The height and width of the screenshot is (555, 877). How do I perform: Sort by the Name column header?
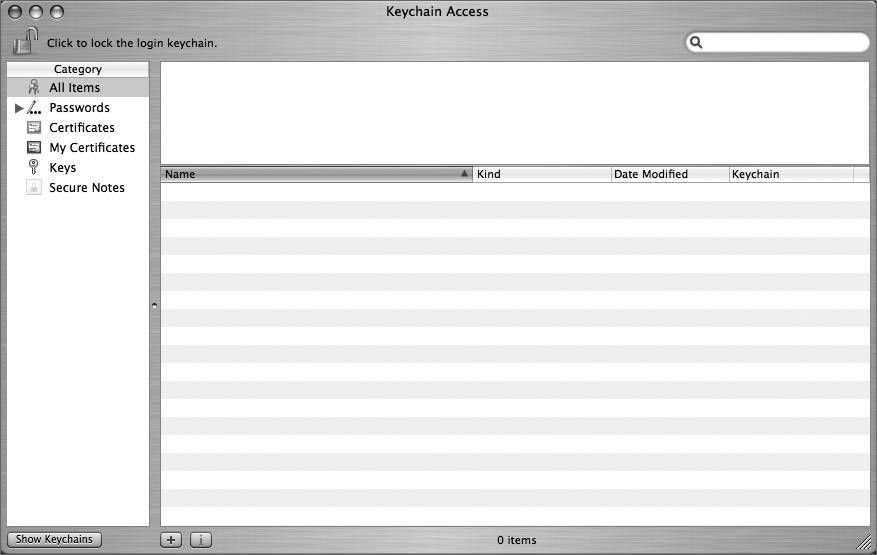[317, 174]
